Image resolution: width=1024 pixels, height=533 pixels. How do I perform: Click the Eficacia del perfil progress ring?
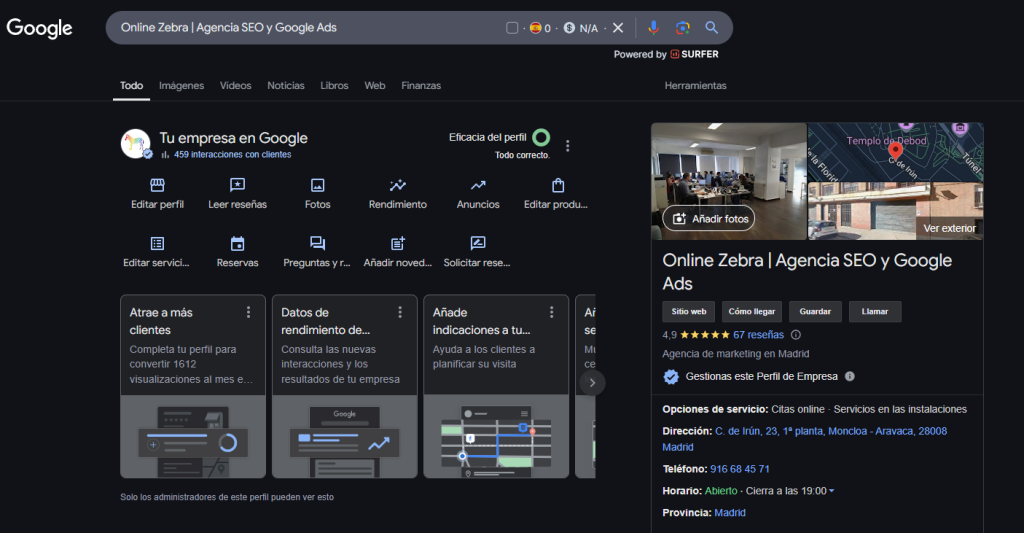(541, 138)
